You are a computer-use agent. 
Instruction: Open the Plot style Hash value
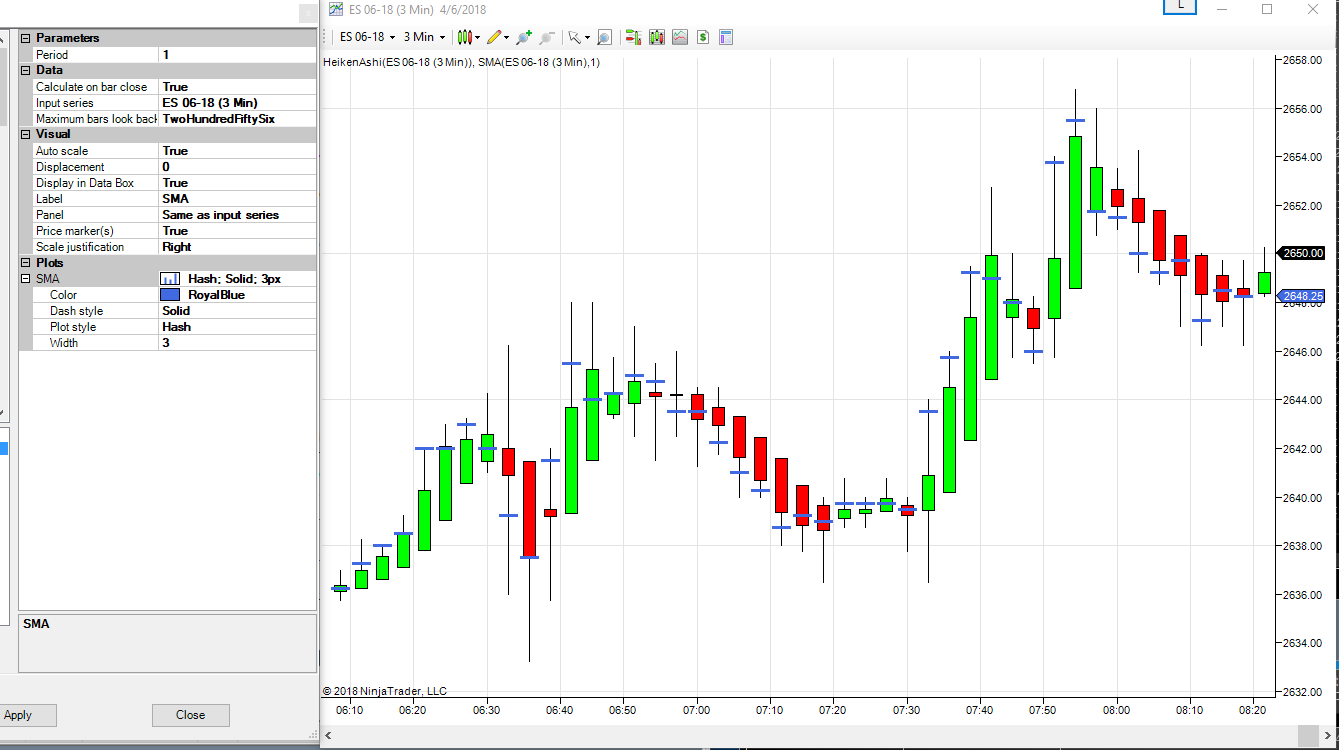(237, 327)
